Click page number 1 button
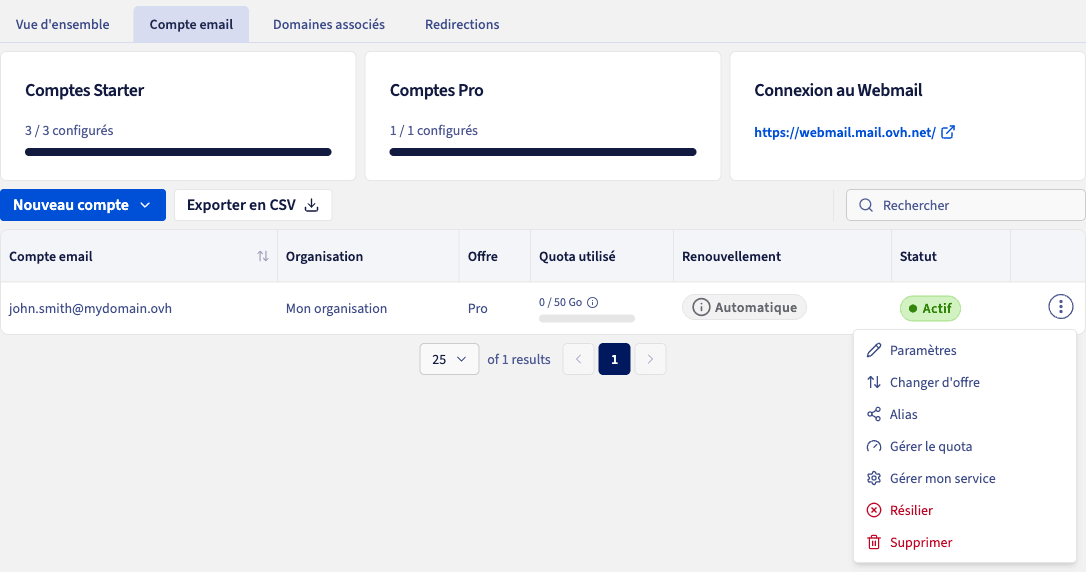The width and height of the screenshot is (1086, 572). click(614, 359)
